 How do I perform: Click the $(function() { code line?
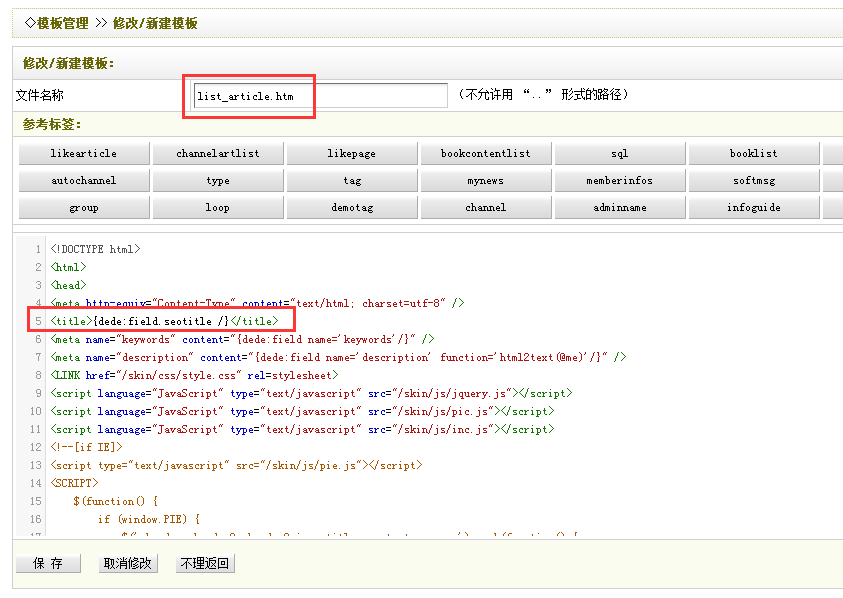(x=116, y=501)
